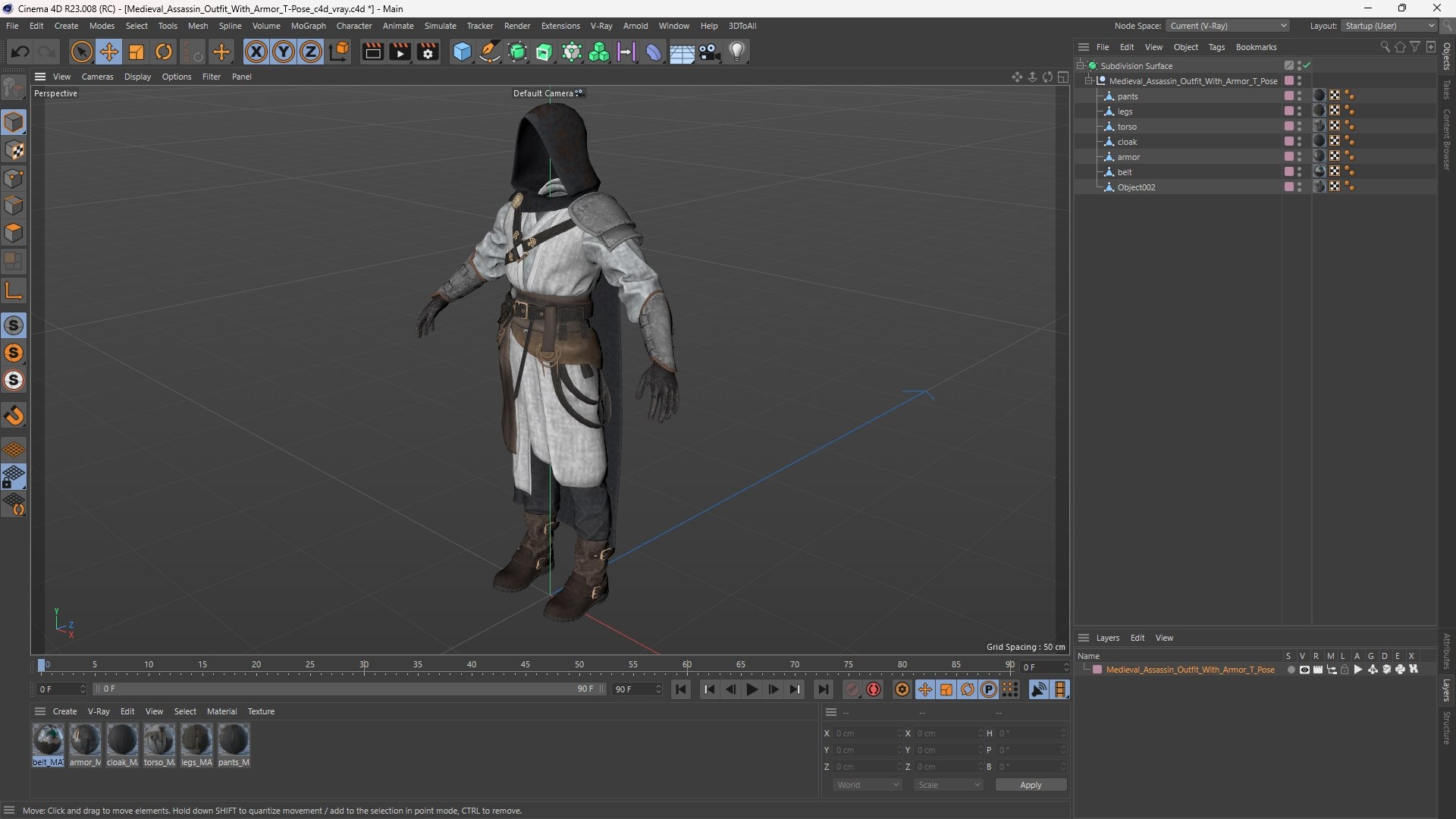Screen dimensions: 1456x819
Task: Play the animation forward
Action: pos(752,689)
